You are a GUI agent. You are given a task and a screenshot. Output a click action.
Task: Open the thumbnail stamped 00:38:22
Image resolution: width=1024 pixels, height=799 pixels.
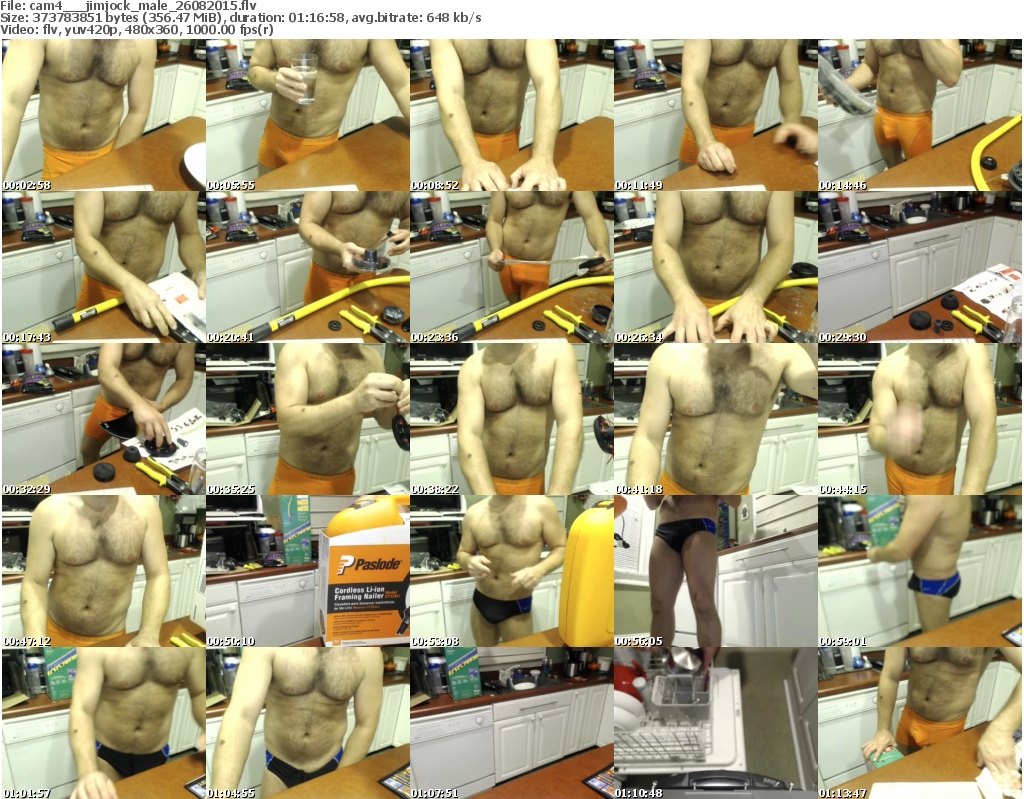click(511, 419)
